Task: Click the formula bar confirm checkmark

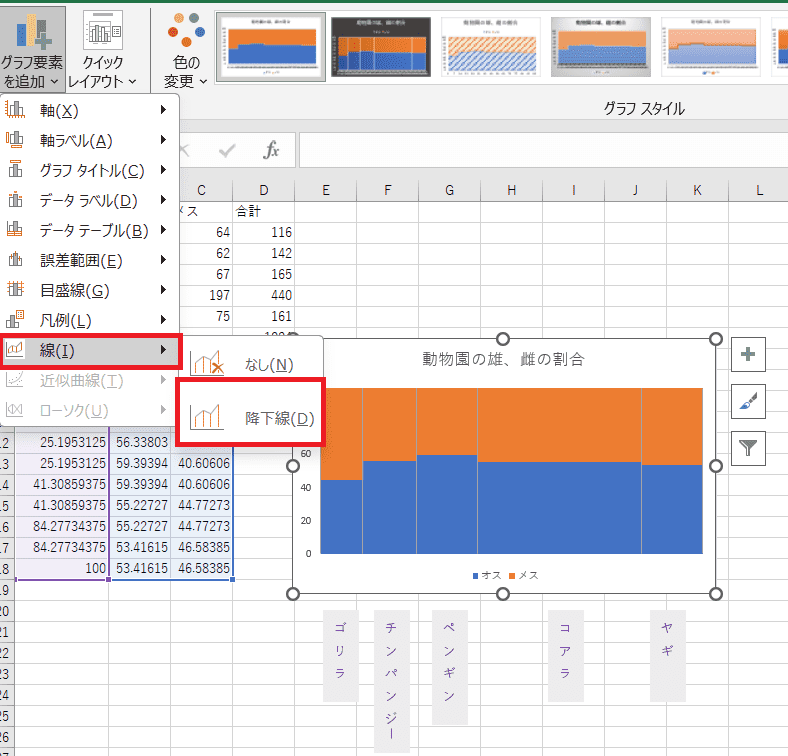Action: 227,150
